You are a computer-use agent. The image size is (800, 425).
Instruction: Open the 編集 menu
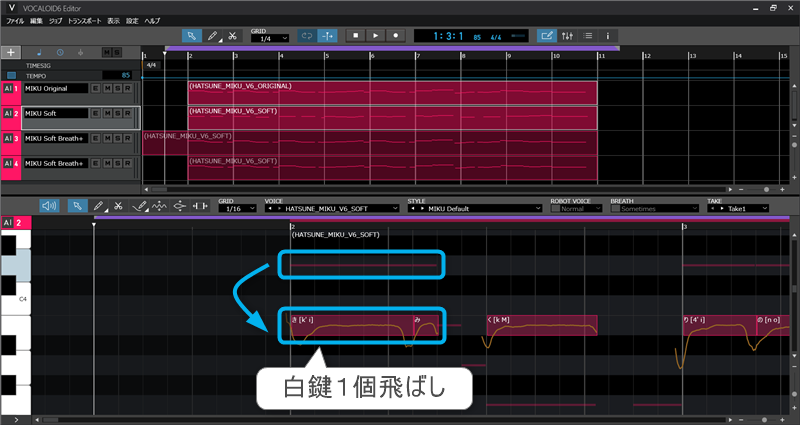click(x=36, y=21)
